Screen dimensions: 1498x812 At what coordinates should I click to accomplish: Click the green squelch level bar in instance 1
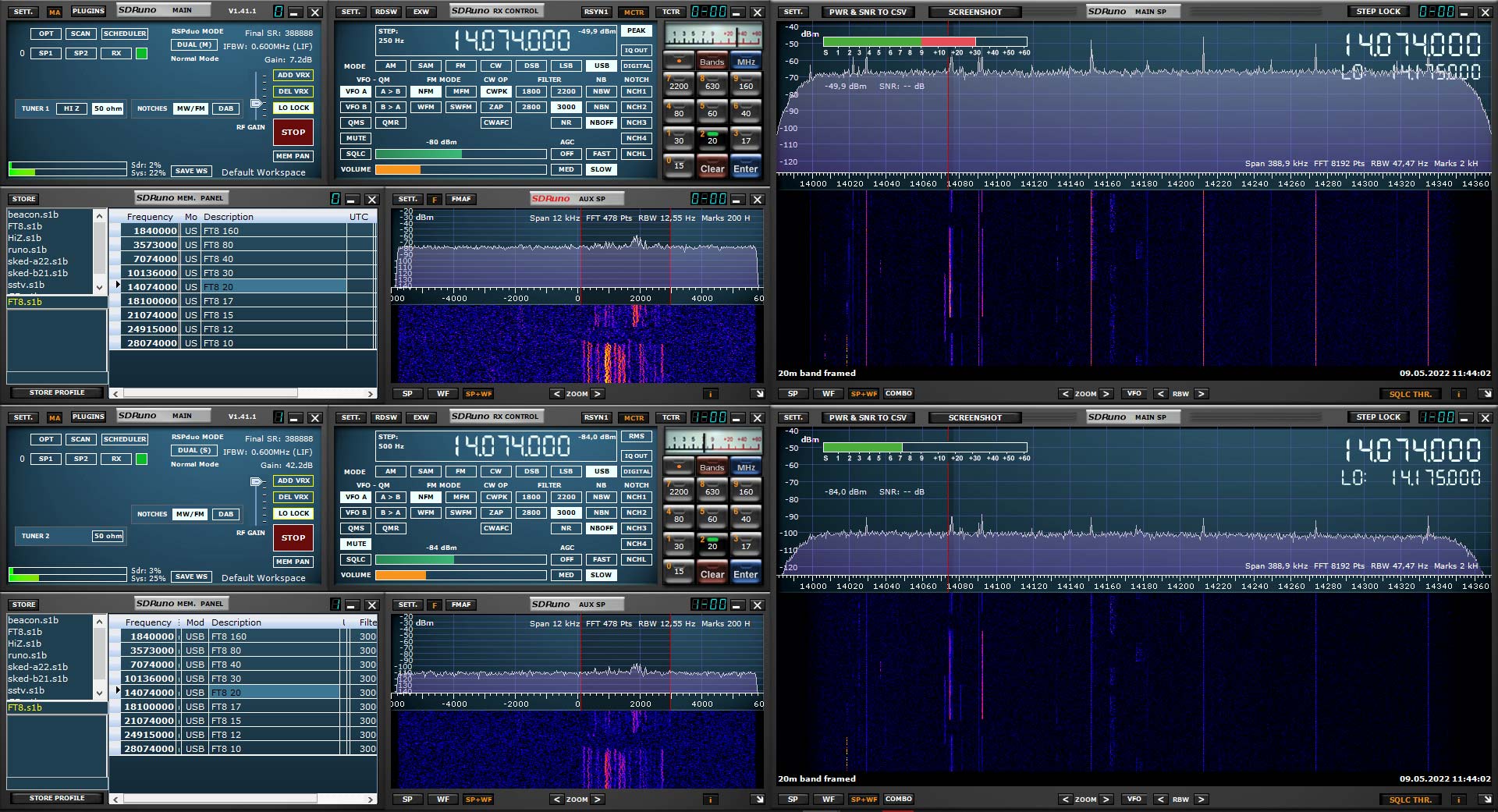point(414,559)
